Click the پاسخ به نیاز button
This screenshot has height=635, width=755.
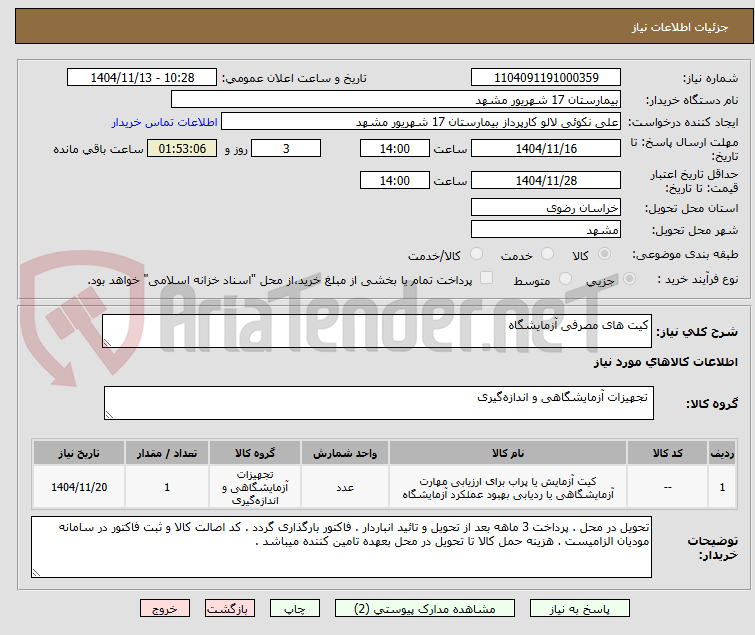(x=579, y=609)
